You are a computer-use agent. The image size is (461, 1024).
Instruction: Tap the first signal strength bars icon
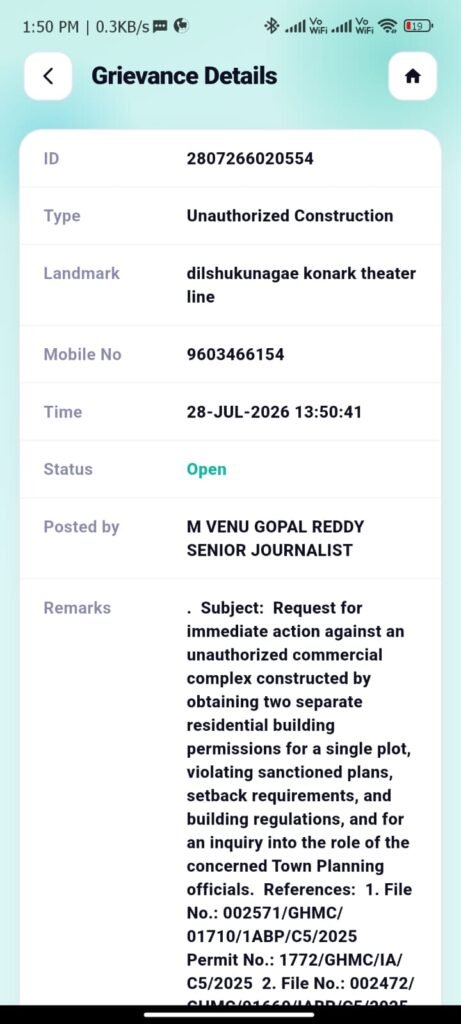296,27
